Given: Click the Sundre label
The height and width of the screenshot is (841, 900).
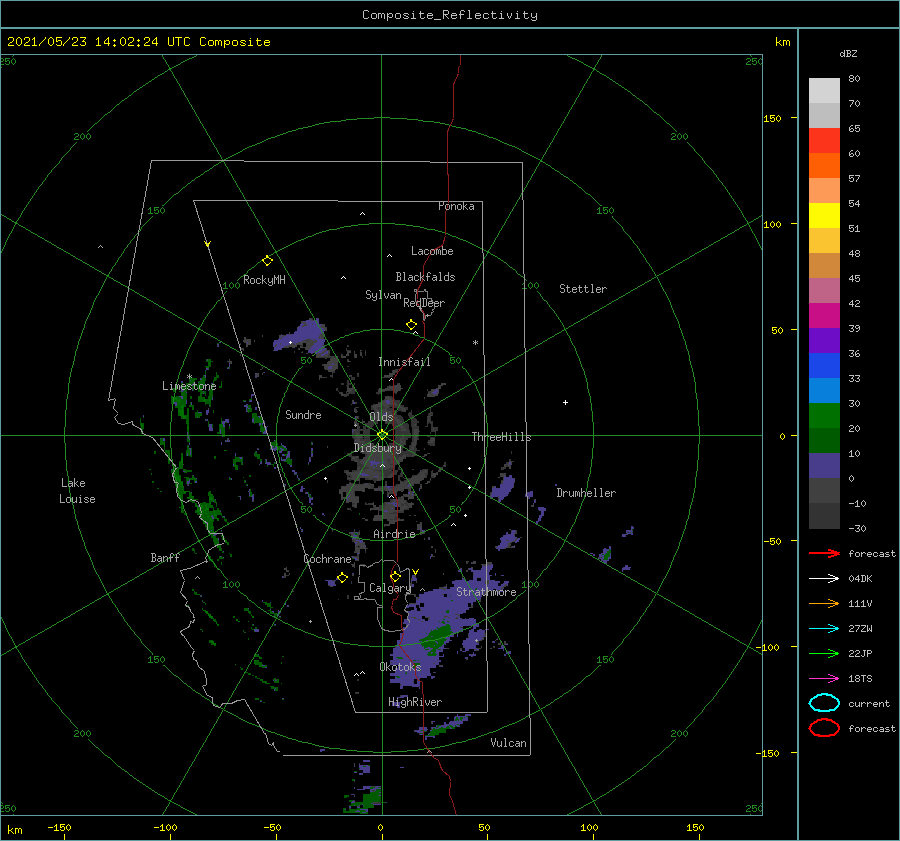Looking at the screenshot, I should coord(303,415).
